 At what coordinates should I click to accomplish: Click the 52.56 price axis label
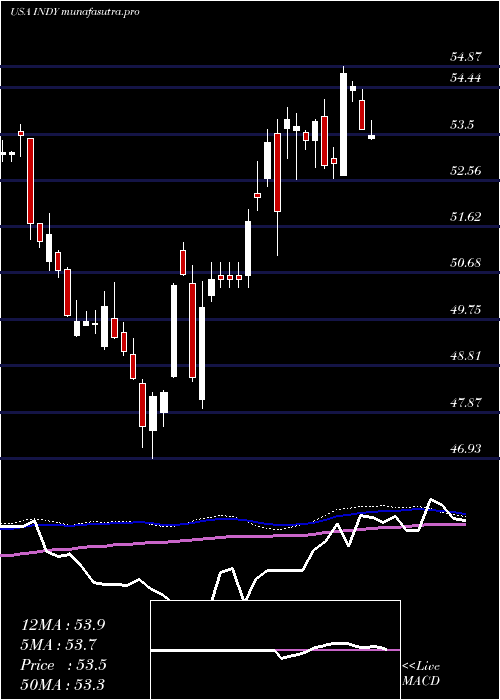[x=466, y=171]
